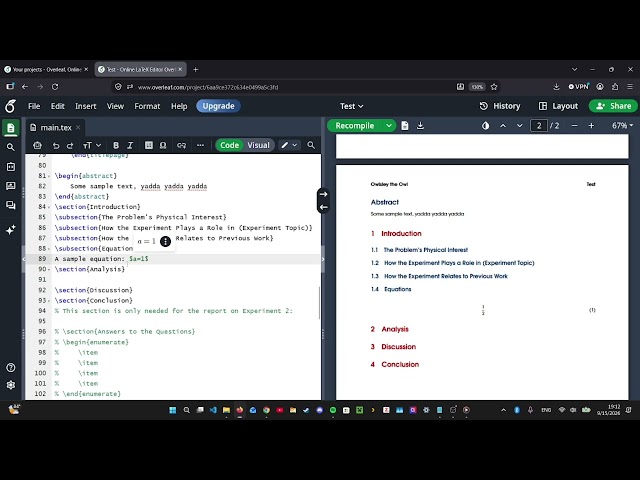Screen dimensions: 640x480
Task: Switch editor to Visual mode
Action: pos(258,145)
